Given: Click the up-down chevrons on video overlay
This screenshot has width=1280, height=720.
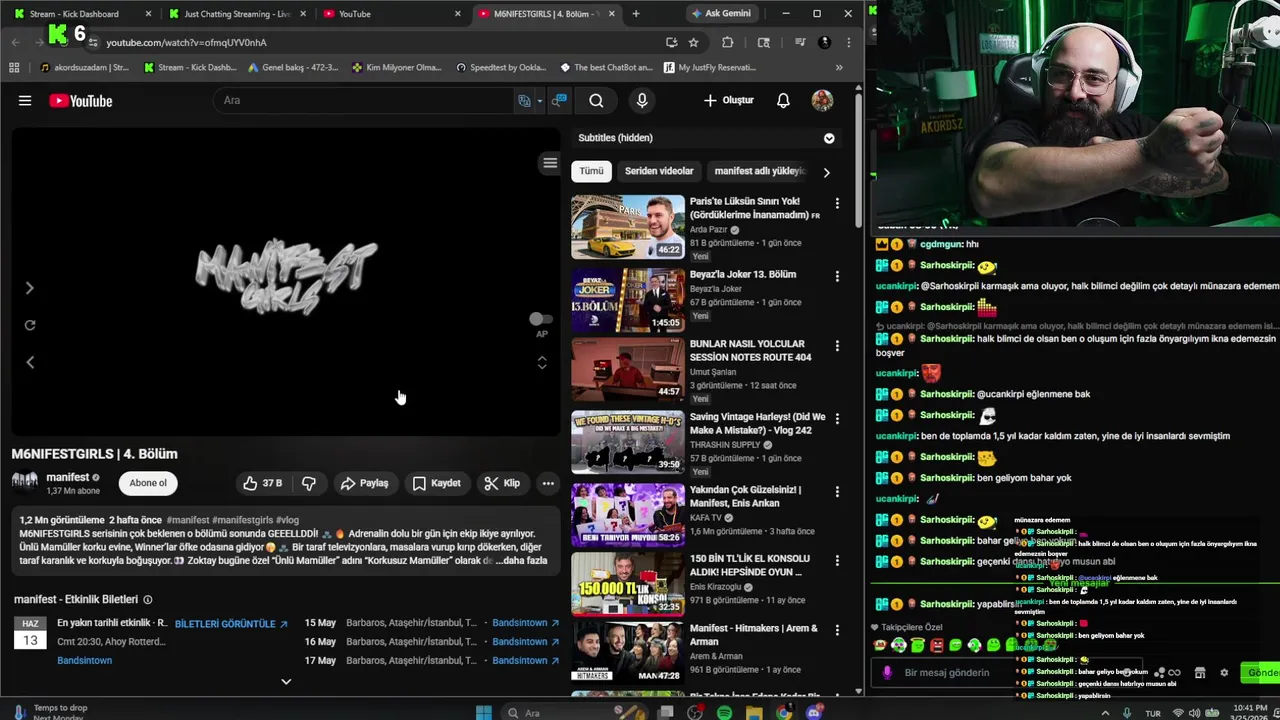Looking at the screenshot, I should (542, 362).
